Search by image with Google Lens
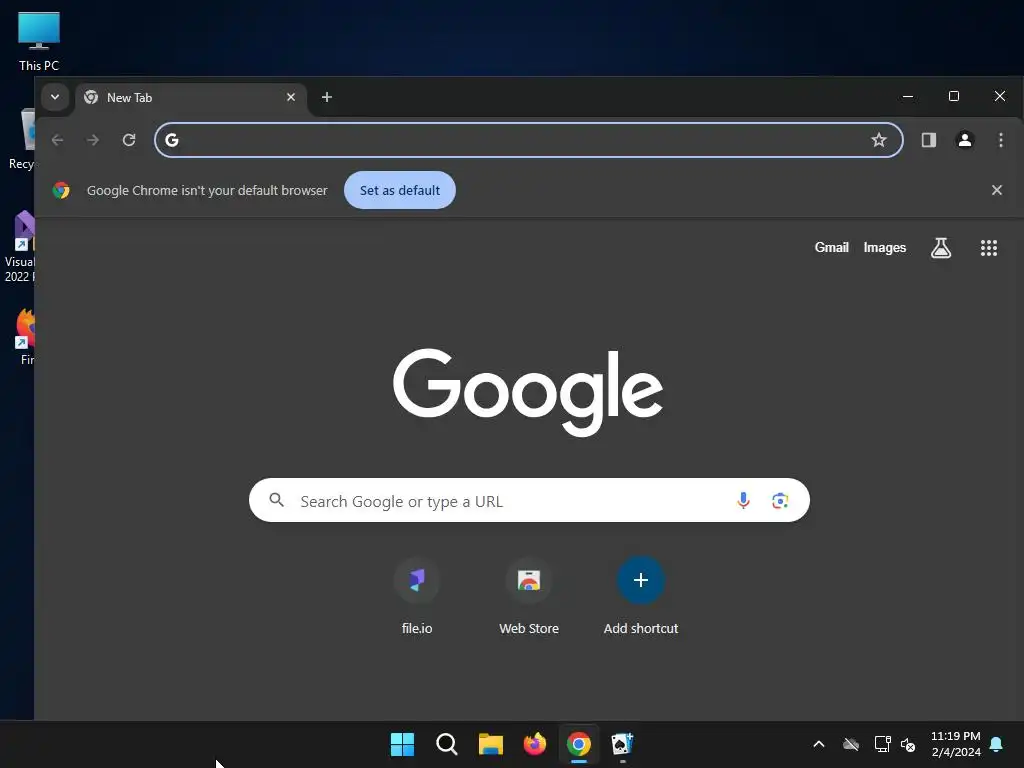 (x=779, y=500)
